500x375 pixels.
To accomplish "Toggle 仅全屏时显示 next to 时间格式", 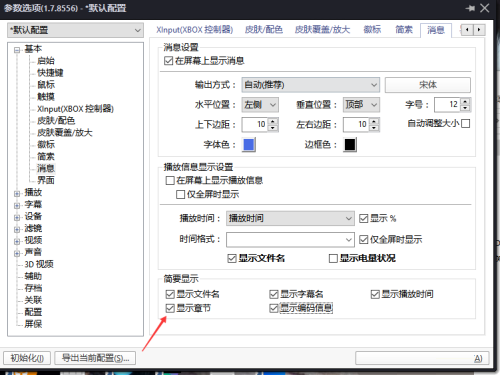I will [x=363, y=239].
